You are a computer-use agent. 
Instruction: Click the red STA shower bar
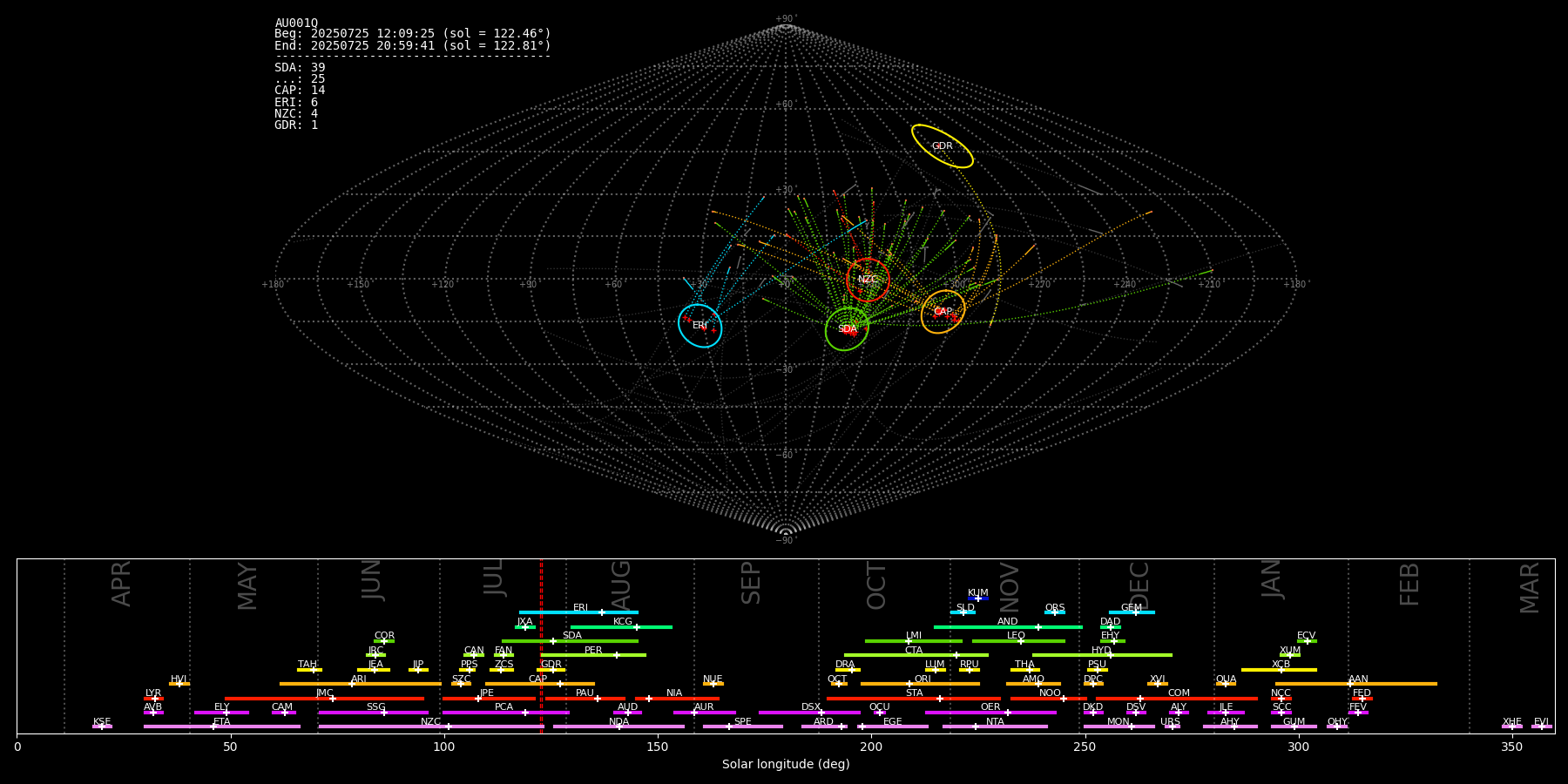(914, 699)
